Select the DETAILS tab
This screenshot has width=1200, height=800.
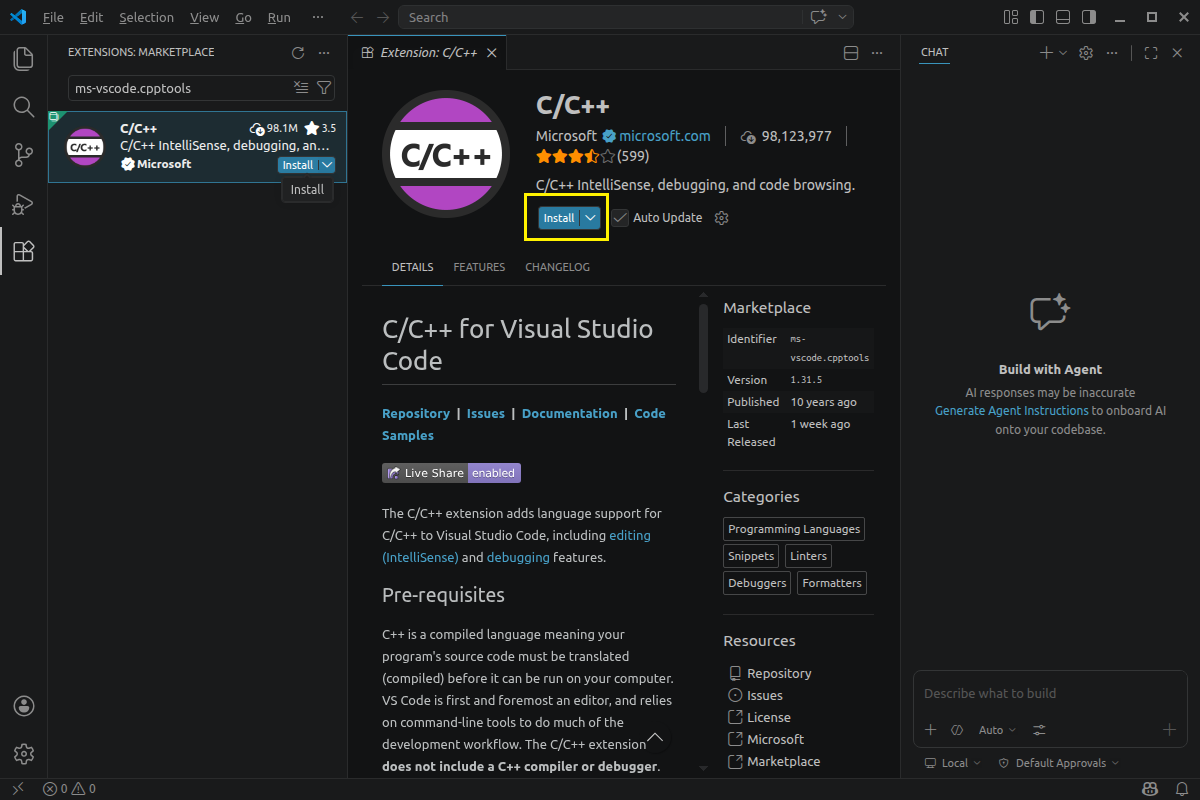412,267
